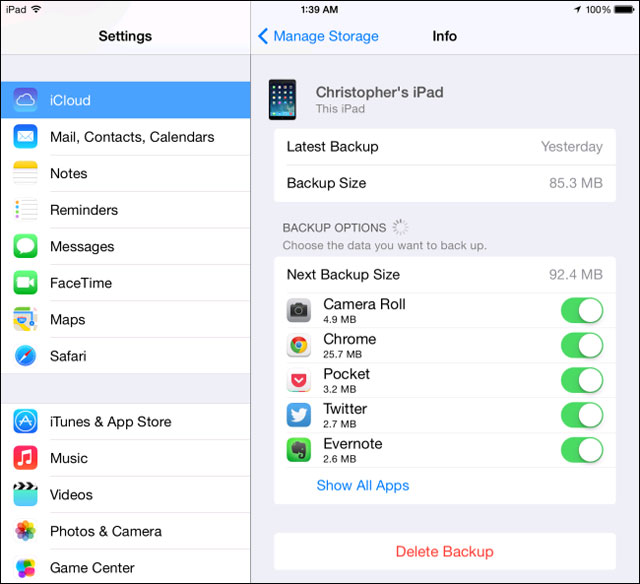Tap the location services arrow icon
The image size is (640, 584).
tap(578, 9)
